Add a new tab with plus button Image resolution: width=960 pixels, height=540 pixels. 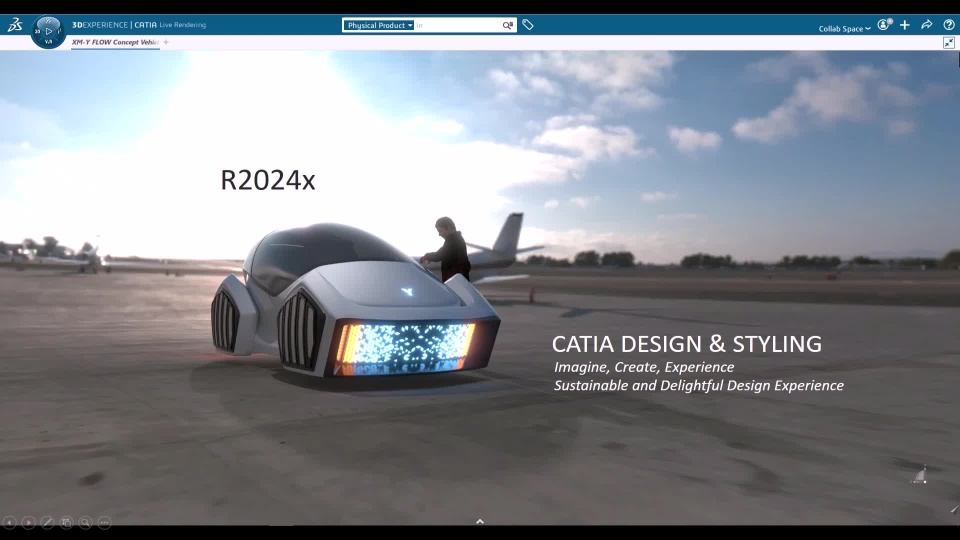166,42
